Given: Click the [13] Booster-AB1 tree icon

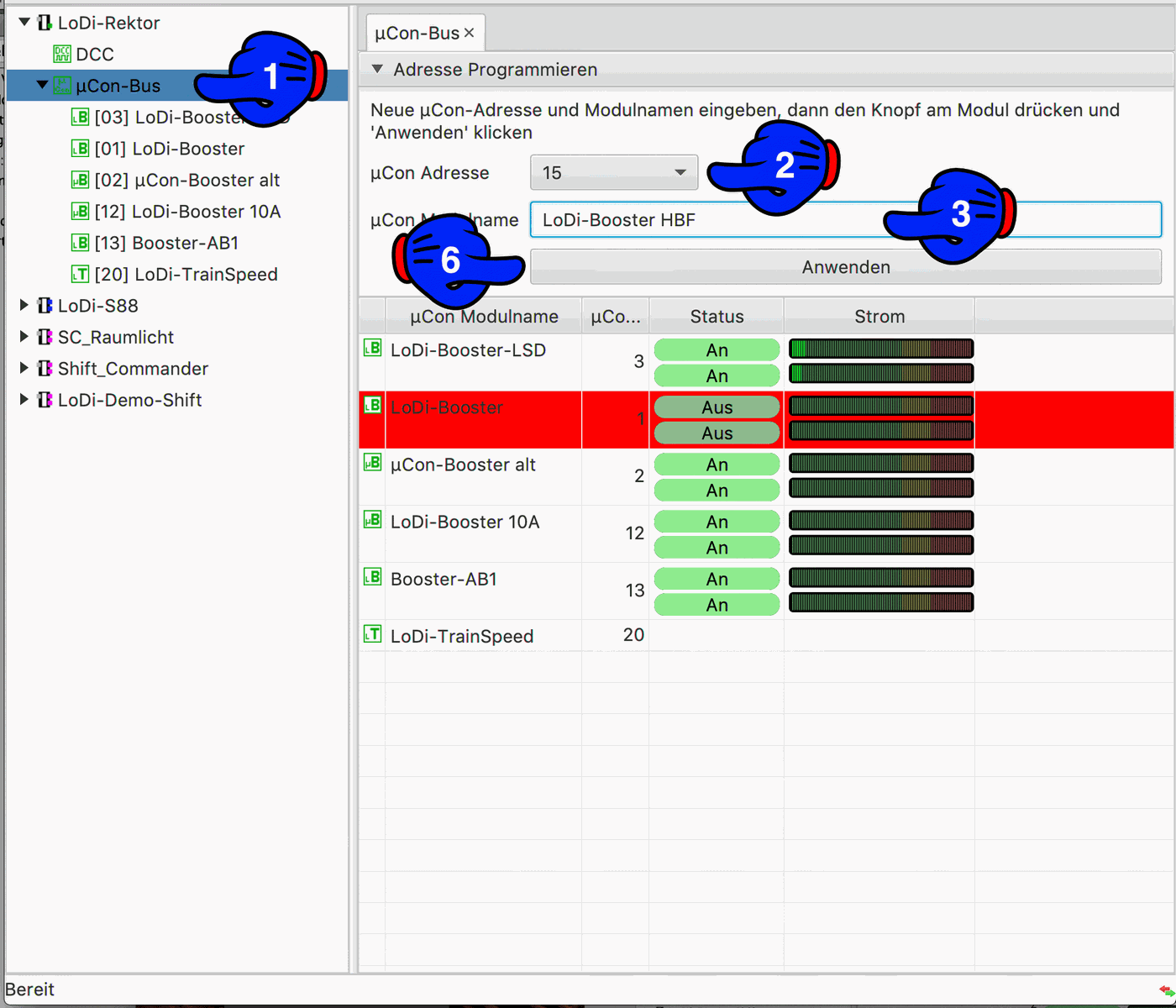Looking at the screenshot, I should click(80, 244).
